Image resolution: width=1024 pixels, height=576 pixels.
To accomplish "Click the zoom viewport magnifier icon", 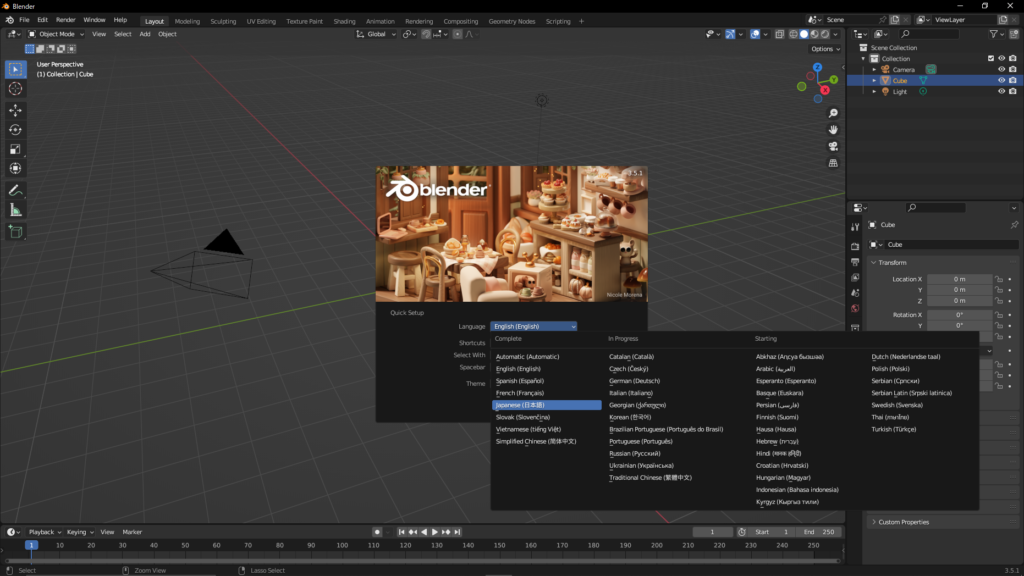I will 833,114.
